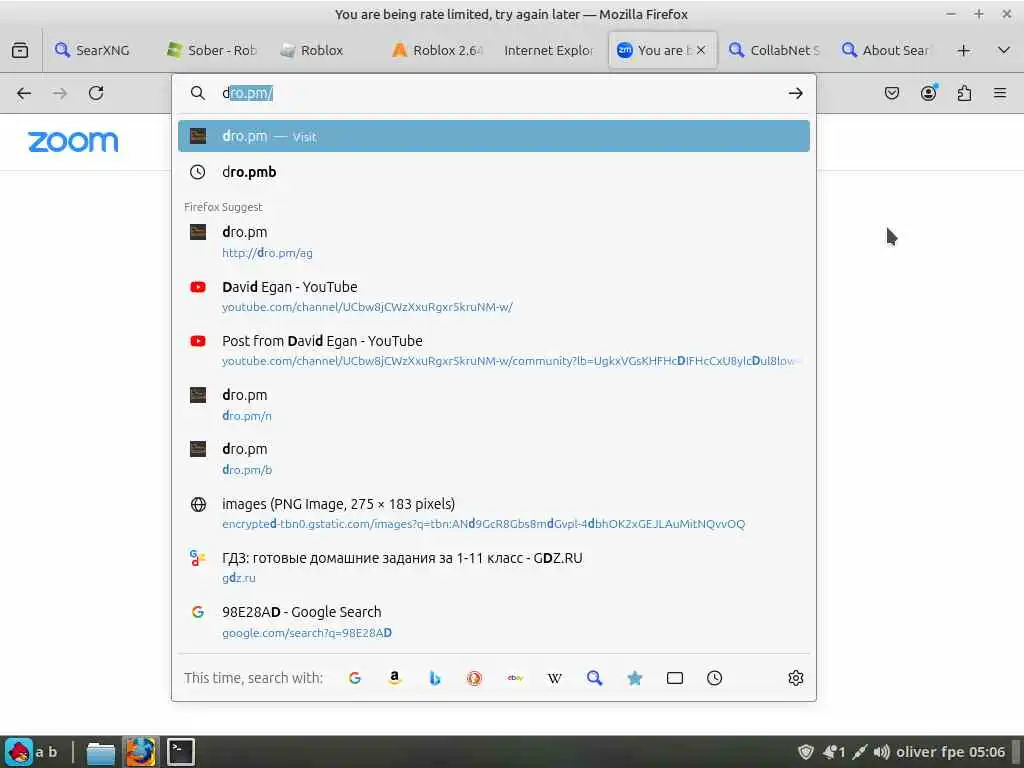Viewport: 1024px width, 768px height.
Task: Search open tabs with tab icon
Action: (x=675, y=678)
